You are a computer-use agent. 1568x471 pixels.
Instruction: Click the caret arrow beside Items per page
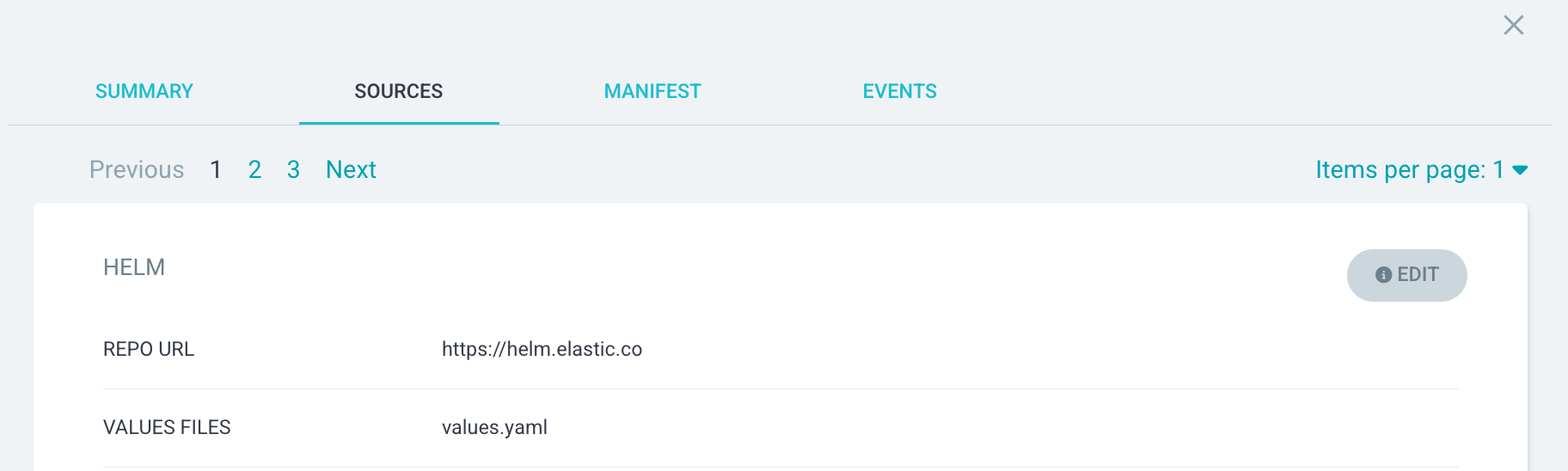(x=1520, y=170)
